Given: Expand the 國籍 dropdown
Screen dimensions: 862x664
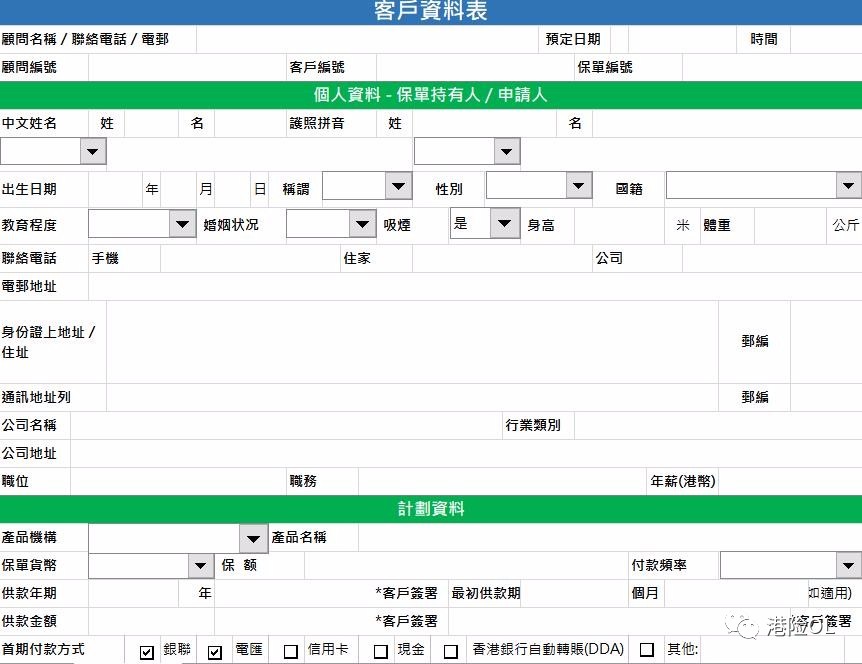Looking at the screenshot, I should [x=848, y=185].
